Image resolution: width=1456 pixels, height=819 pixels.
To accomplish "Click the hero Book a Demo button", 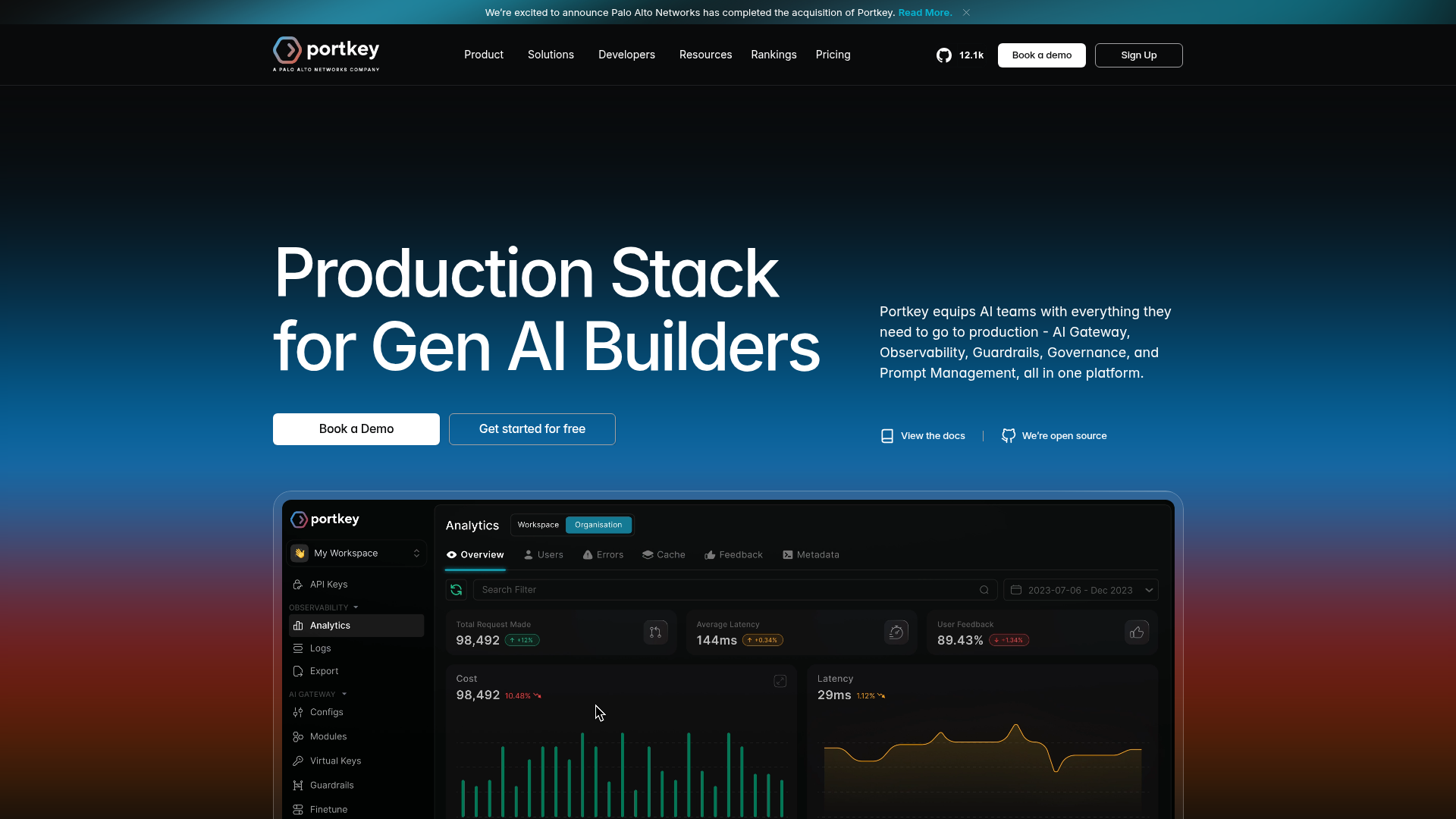I will [x=356, y=429].
